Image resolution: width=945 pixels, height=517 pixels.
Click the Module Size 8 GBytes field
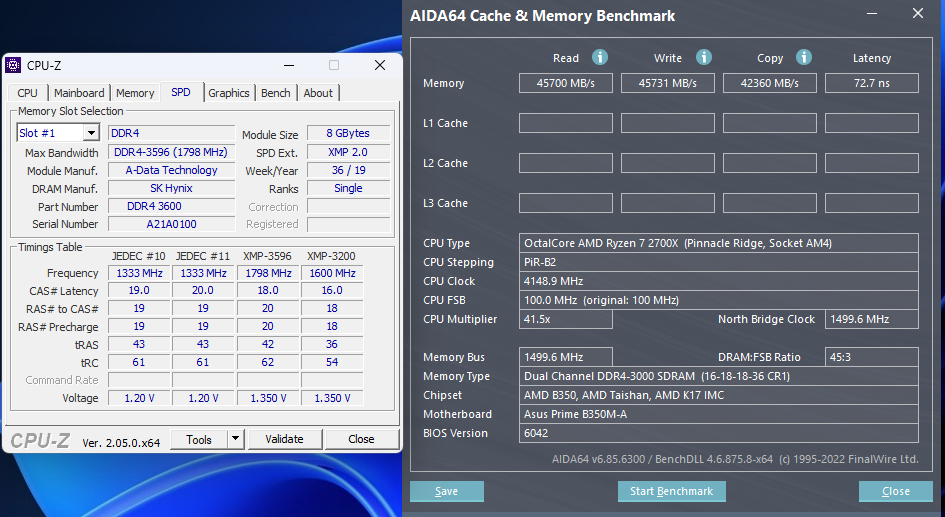click(x=348, y=133)
